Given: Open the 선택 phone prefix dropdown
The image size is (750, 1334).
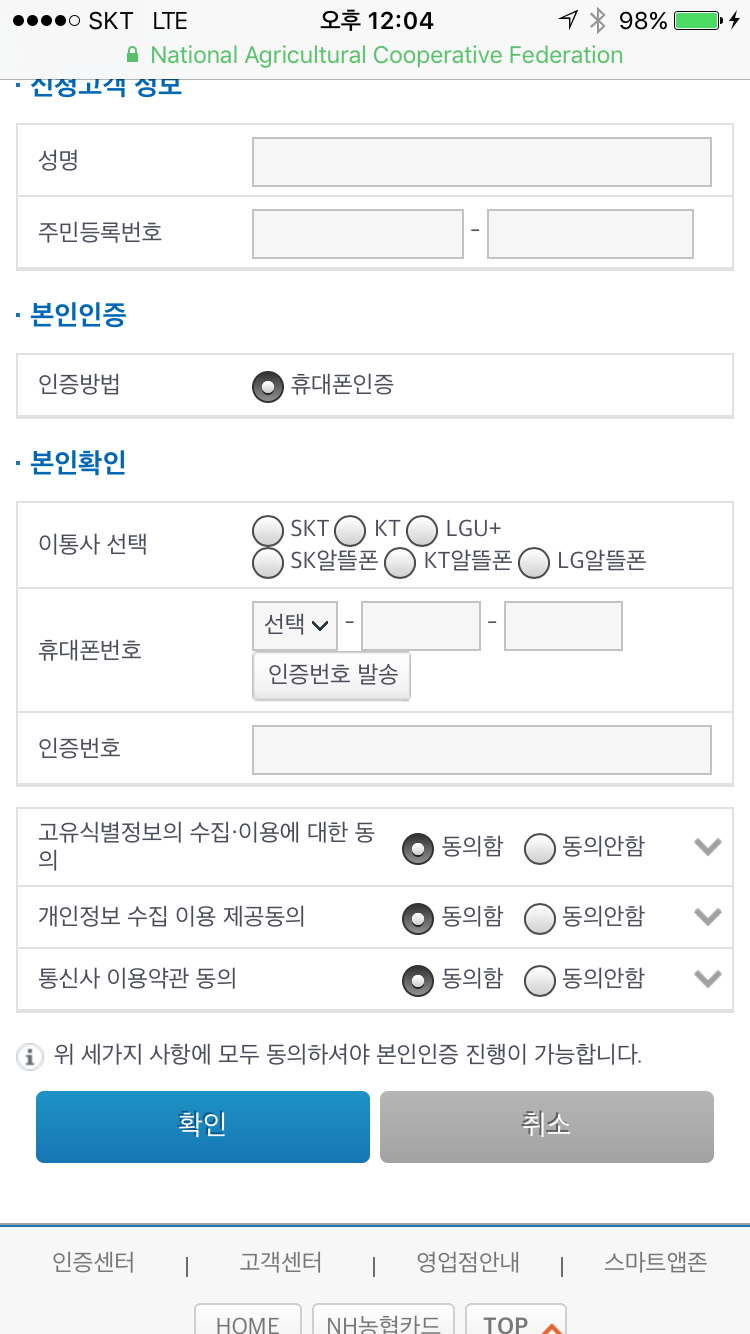Looking at the screenshot, I should tap(294, 624).
